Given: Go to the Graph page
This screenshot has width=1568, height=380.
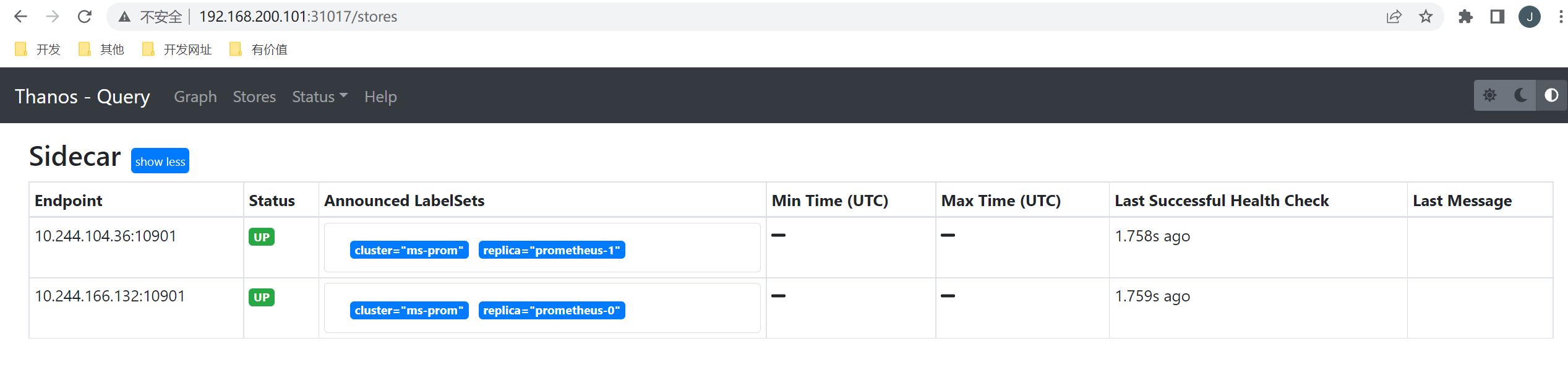Looking at the screenshot, I should pyautogui.click(x=195, y=97).
